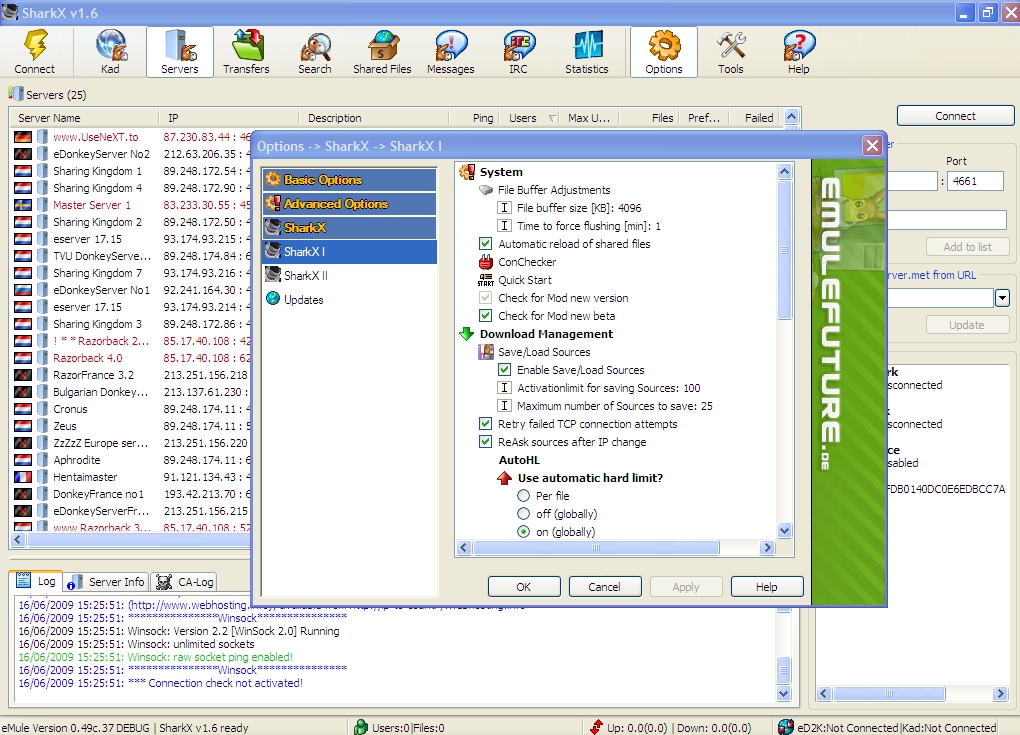The height and width of the screenshot is (735, 1020).
Task: Click Help in the Options dialog
Action: click(x=767, y=587)
